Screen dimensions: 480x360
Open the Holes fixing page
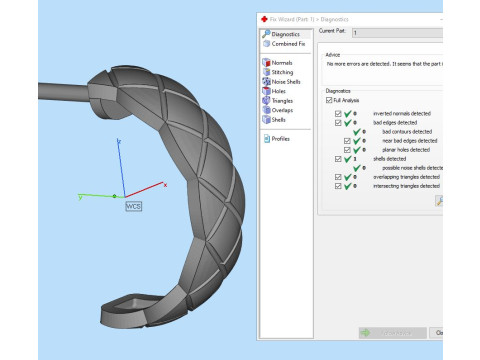tap(274, 91)
